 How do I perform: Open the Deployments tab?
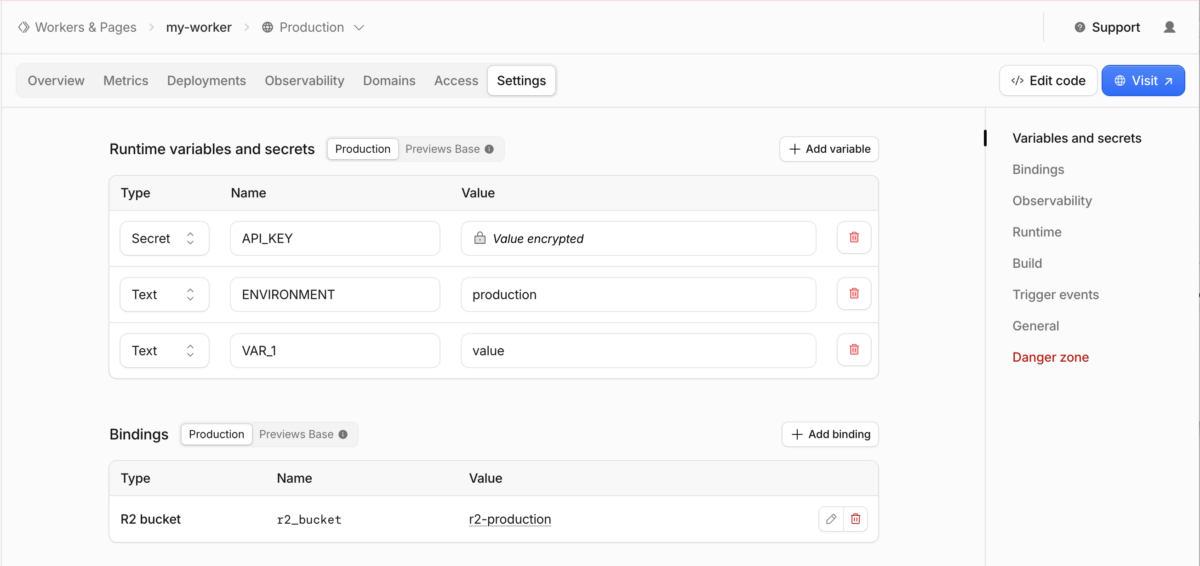point(206,81)
